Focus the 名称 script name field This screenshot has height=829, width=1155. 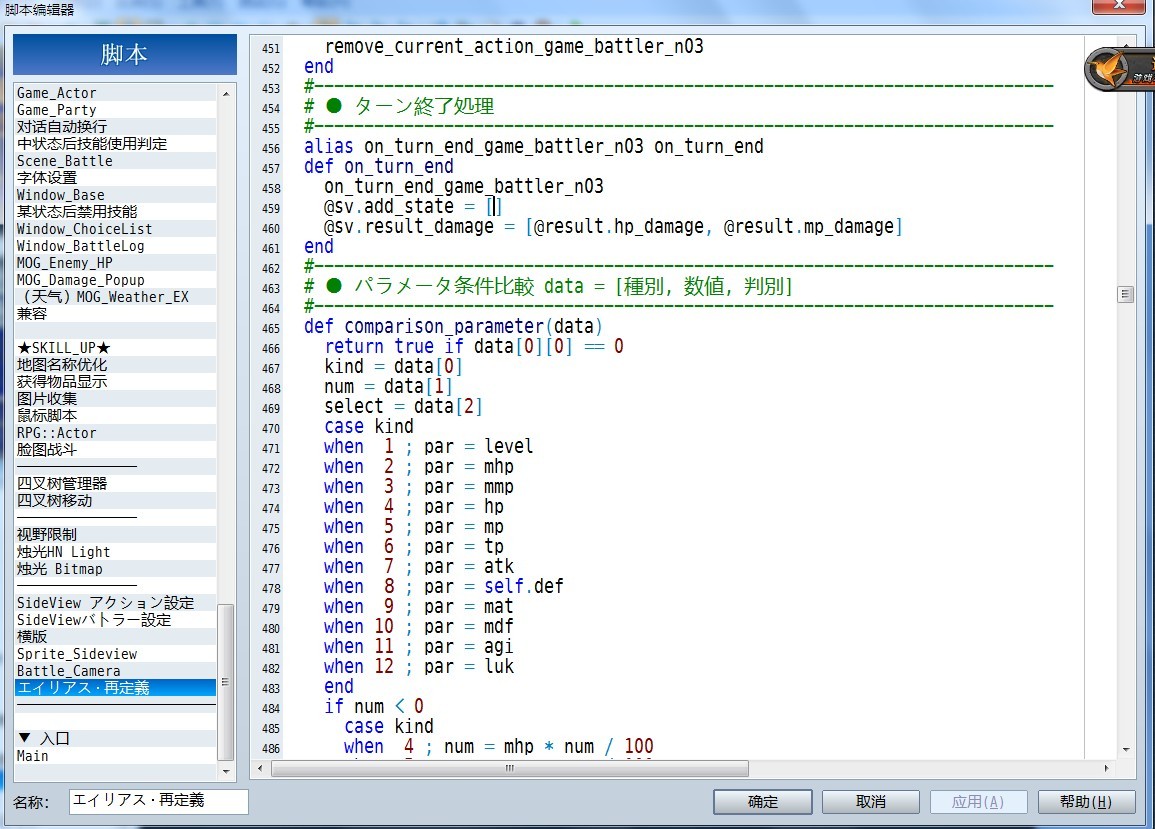[x=158, y=801]
